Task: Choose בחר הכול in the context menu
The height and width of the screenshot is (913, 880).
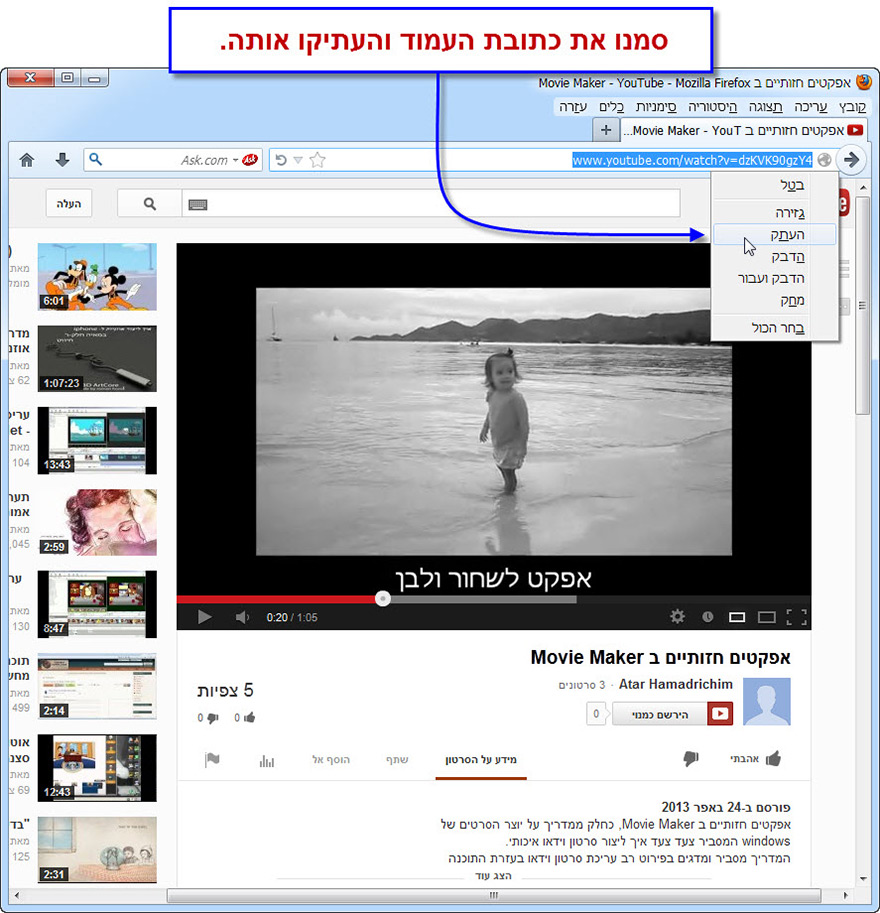Action: coord(775,328)
